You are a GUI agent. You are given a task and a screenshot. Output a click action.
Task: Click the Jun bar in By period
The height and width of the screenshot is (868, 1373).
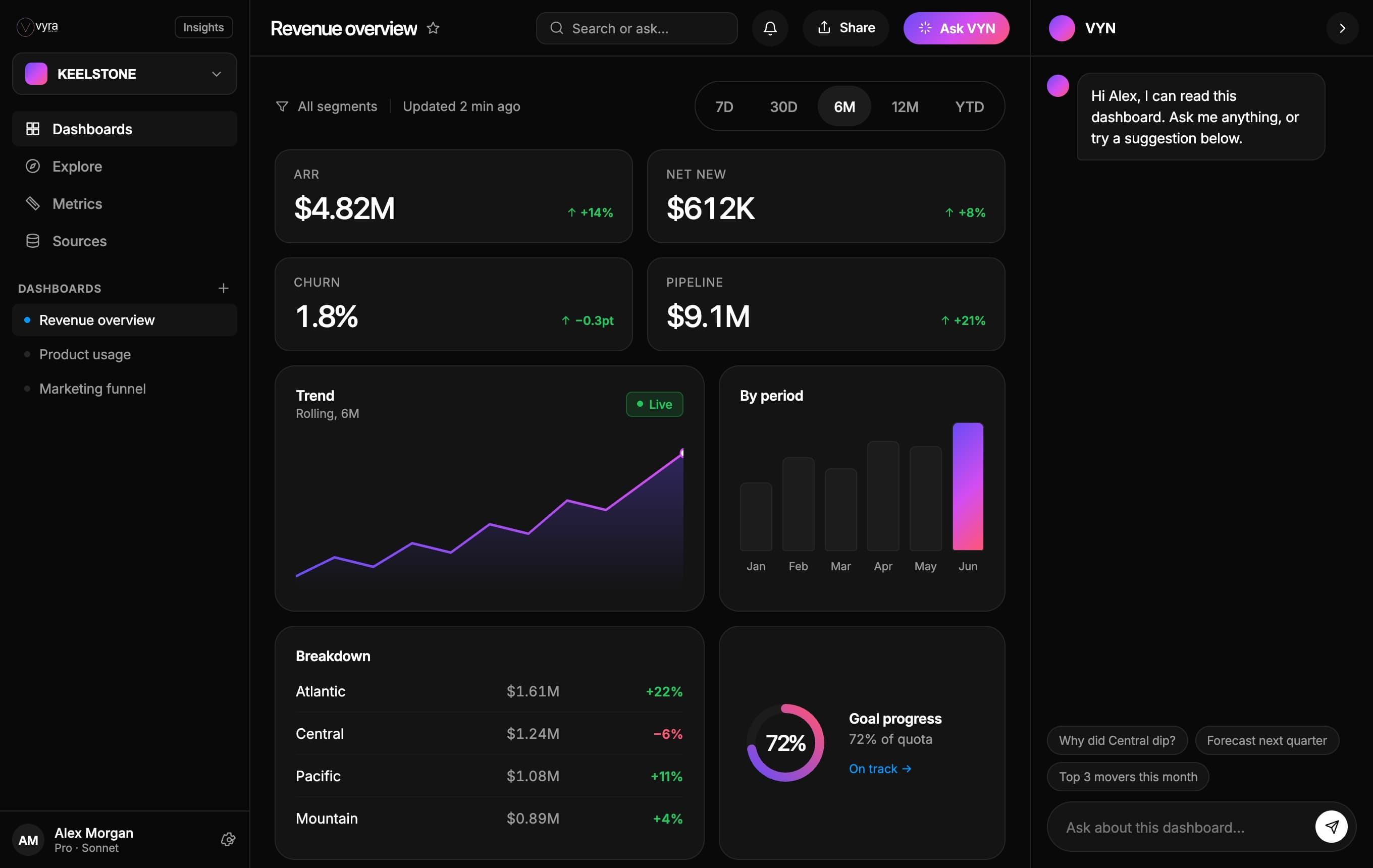tap(968, 486)
